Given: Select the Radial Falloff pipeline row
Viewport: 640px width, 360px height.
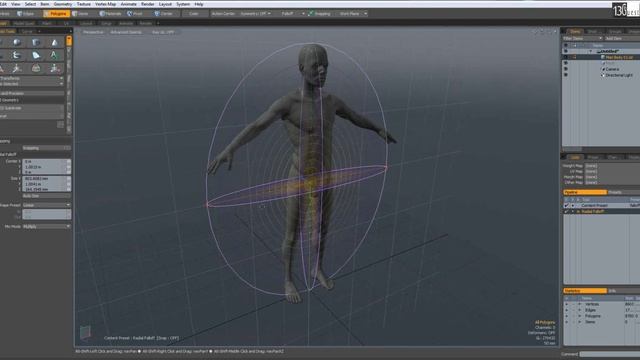Looking at the screenshot, I should [x=602, y=211].
